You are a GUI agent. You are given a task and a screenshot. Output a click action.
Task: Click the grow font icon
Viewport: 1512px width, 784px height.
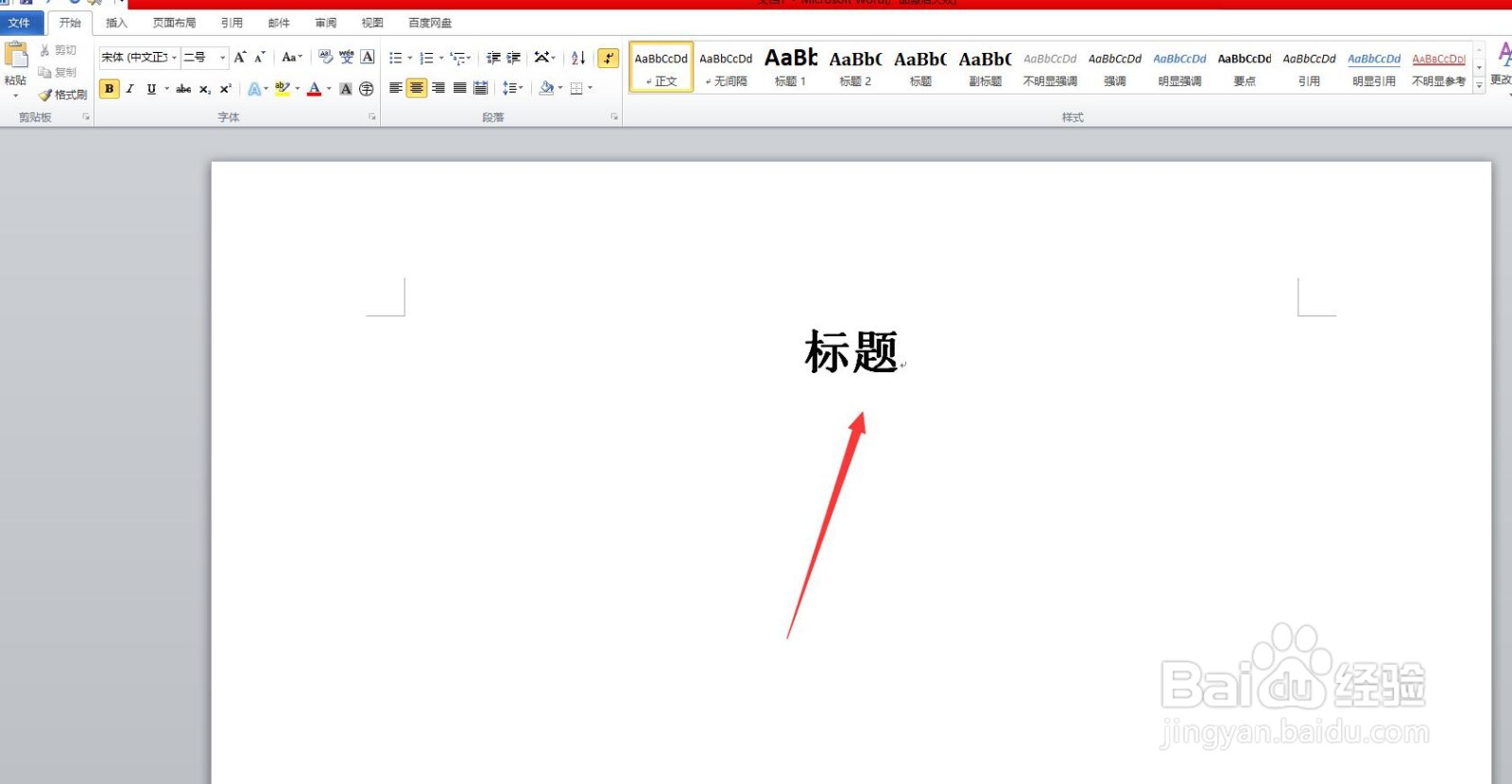240,58
